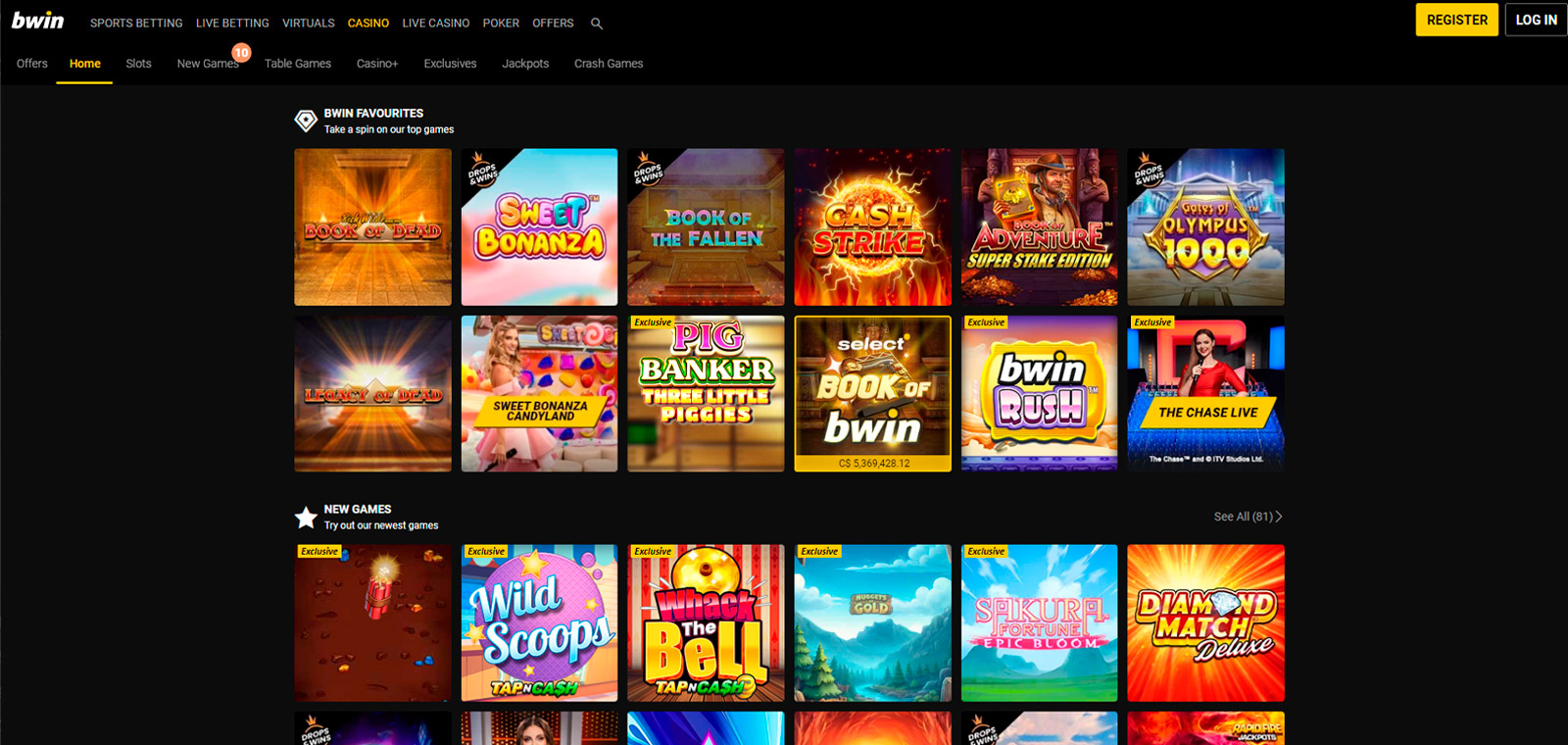
Task: Play Cash Strike game
Action: [x=873, y=227]
